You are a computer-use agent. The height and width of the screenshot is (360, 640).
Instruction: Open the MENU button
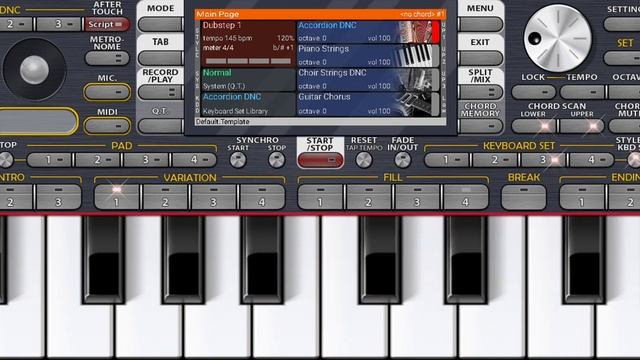pyautogui.click(x=480, y=24)
